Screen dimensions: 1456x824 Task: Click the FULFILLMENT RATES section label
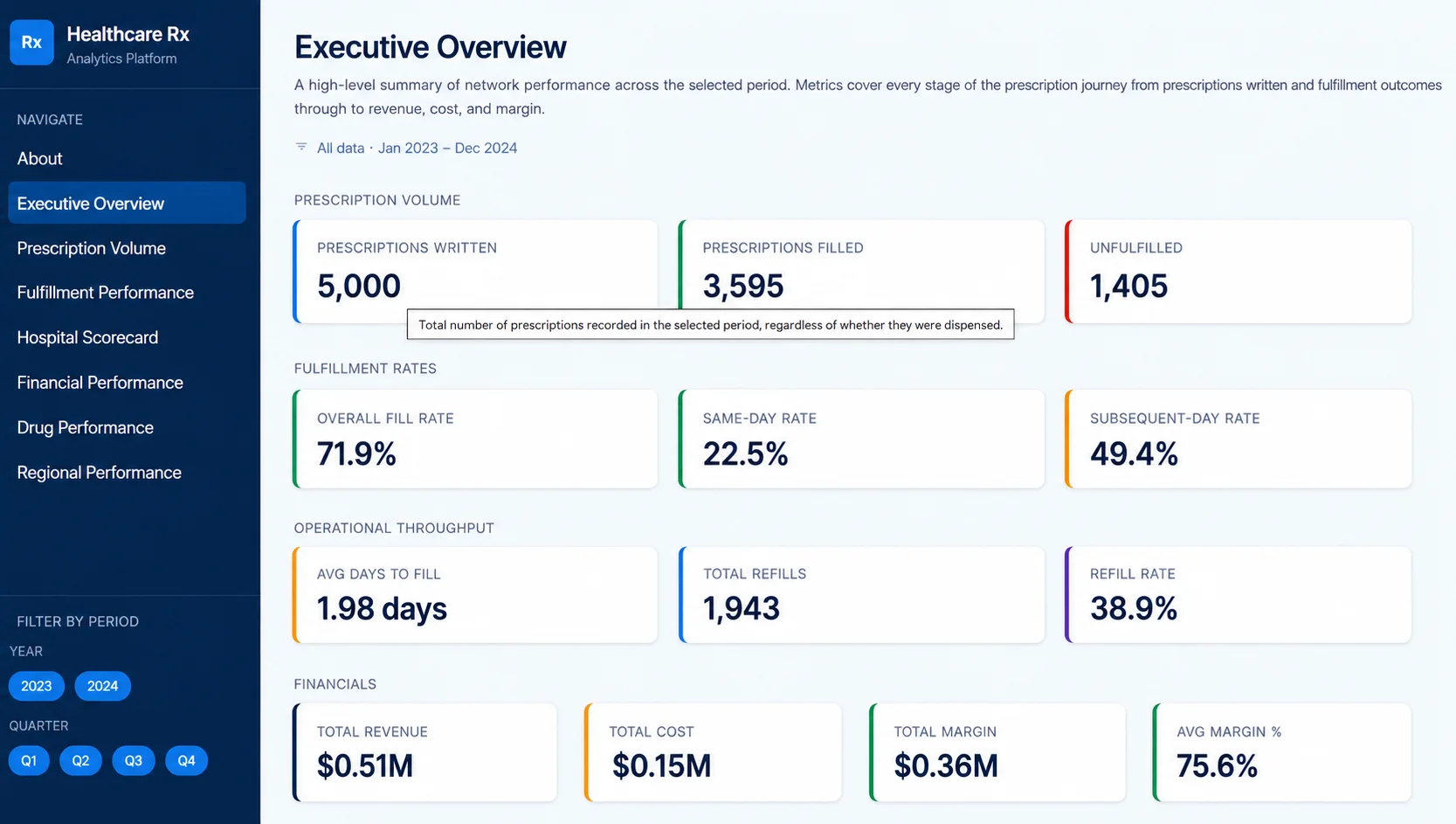(365, 369)
